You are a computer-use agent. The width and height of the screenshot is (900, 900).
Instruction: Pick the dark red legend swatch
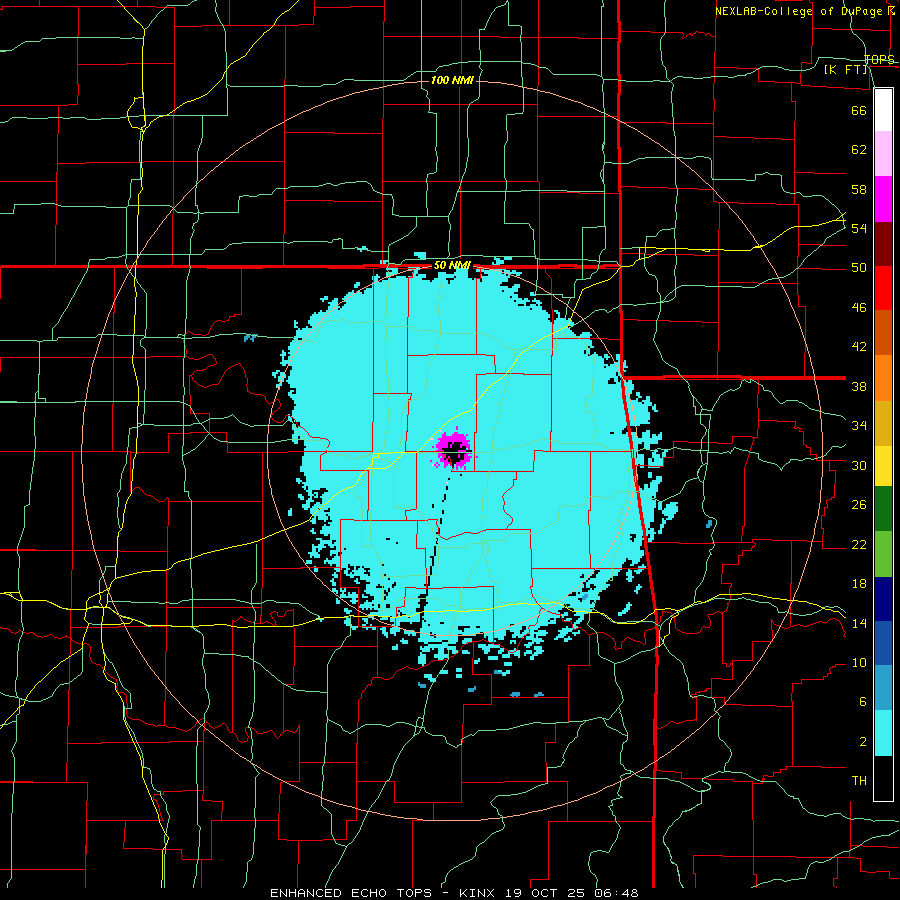[883, 244]
